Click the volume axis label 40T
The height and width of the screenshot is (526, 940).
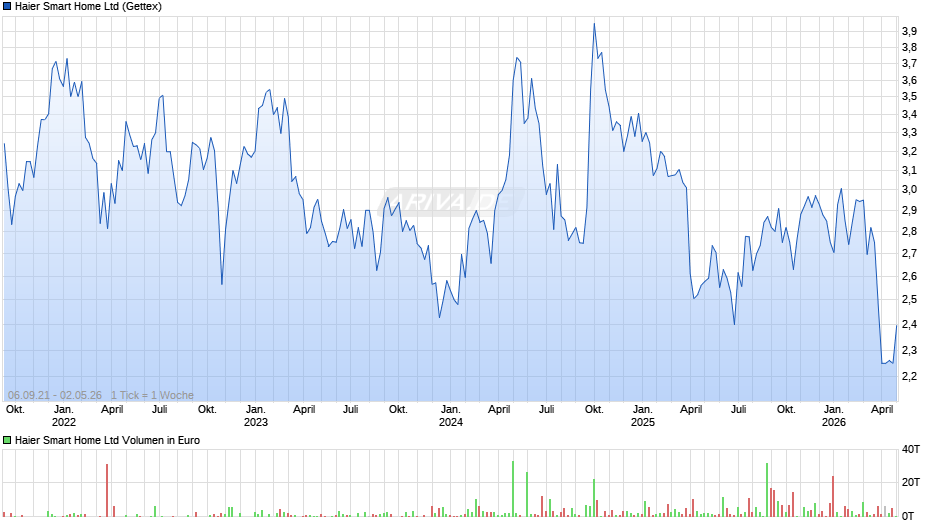[911, 449]
